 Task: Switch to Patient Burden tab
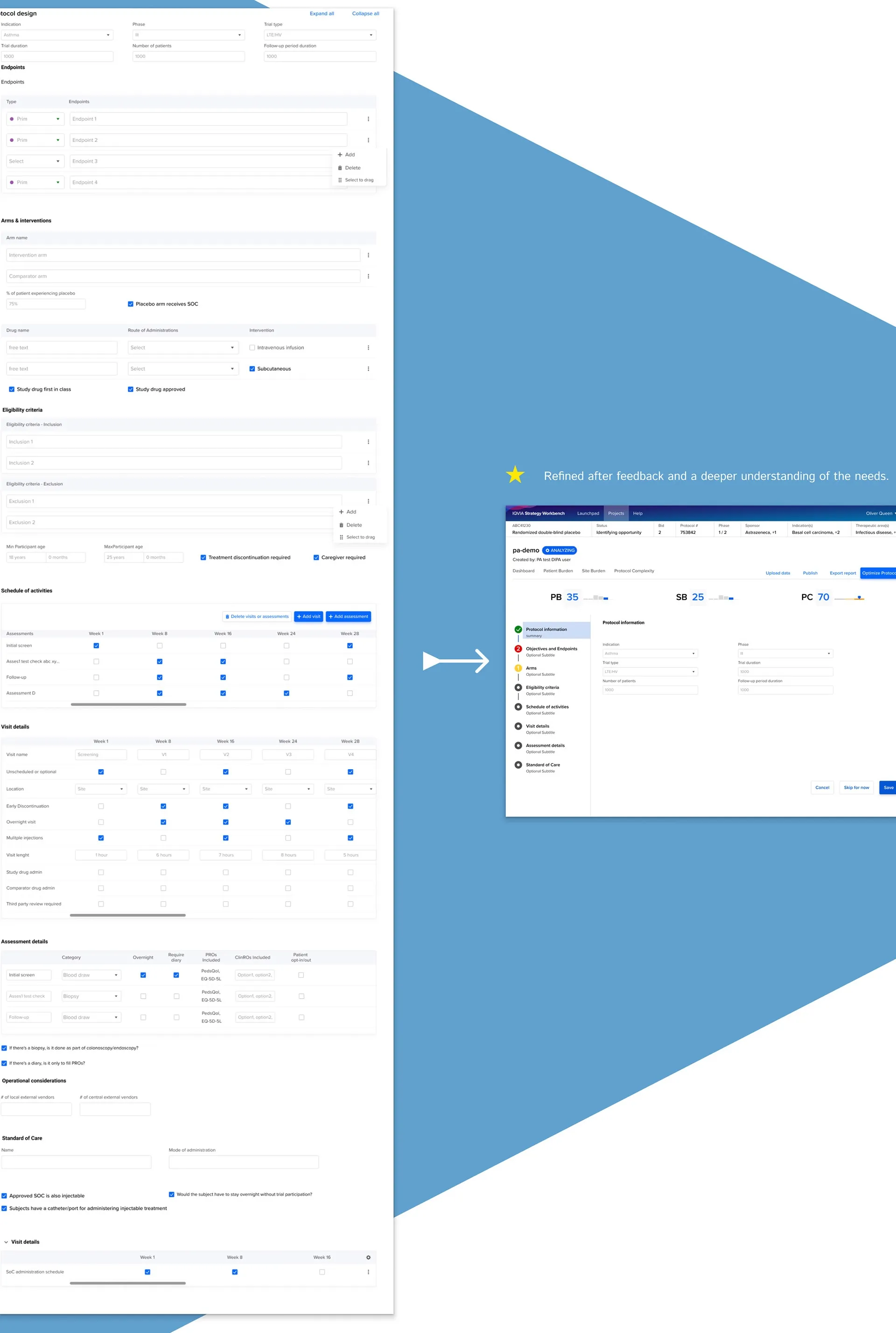558,570
